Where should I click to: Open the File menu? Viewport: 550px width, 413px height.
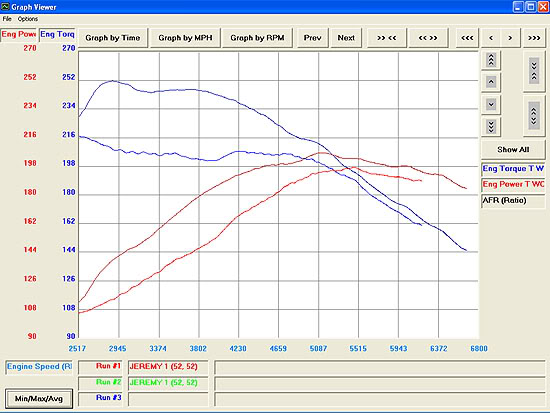click(x=7, y=19)
